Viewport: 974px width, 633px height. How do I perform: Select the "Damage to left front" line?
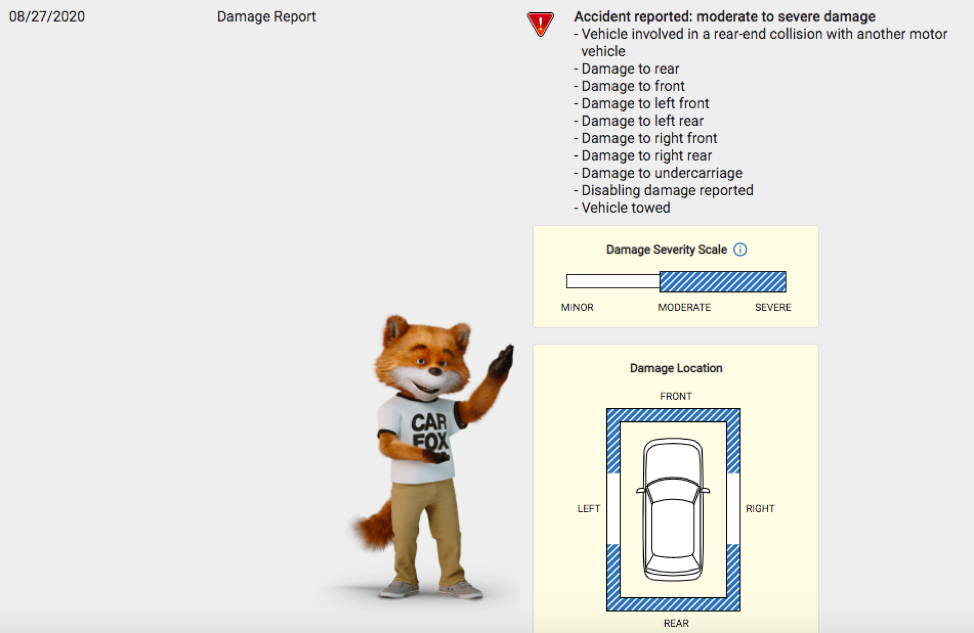pos(642,104)
